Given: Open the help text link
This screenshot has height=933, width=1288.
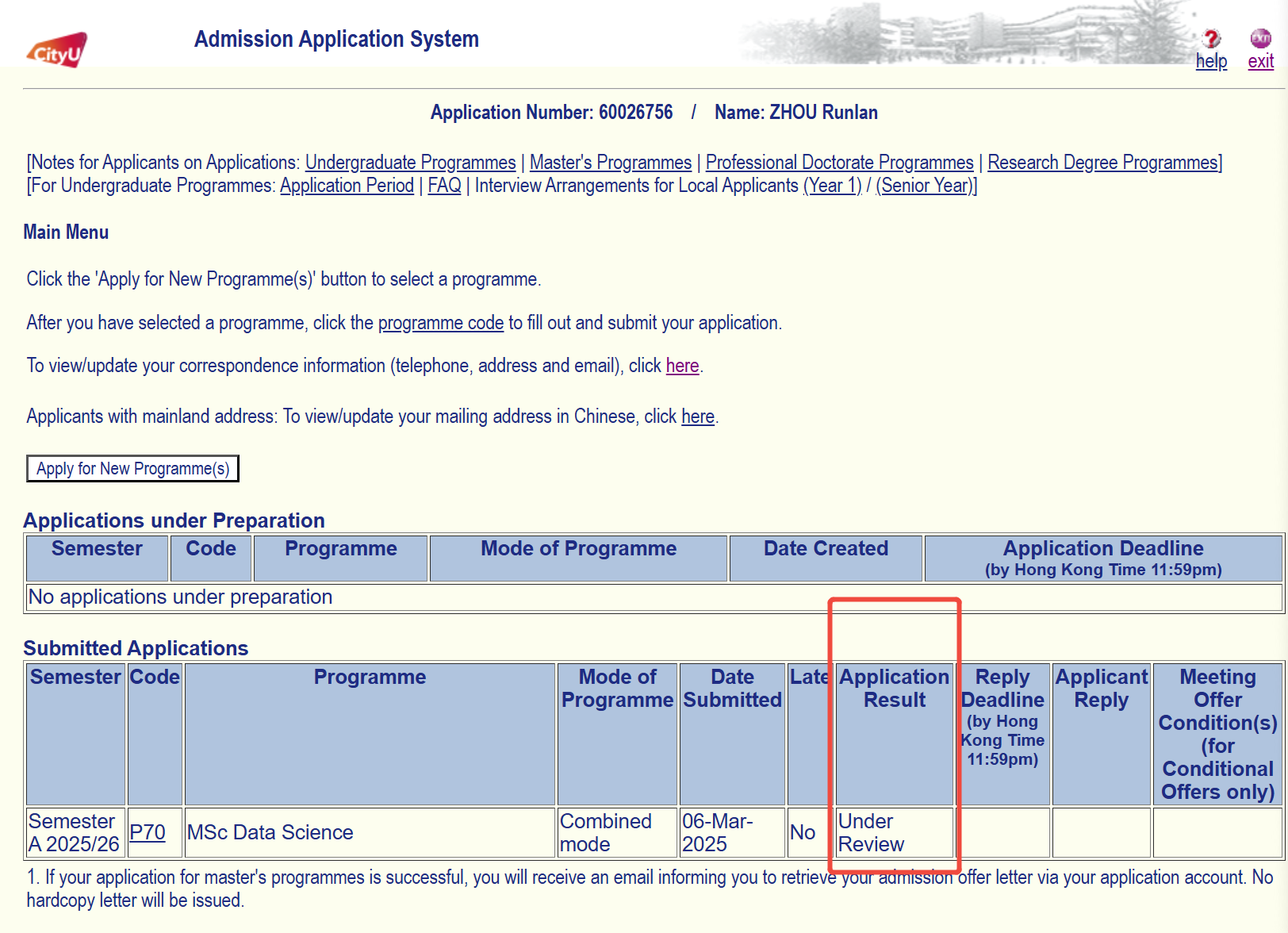Looking at the screenshot, I should [x=1211, y=62].
